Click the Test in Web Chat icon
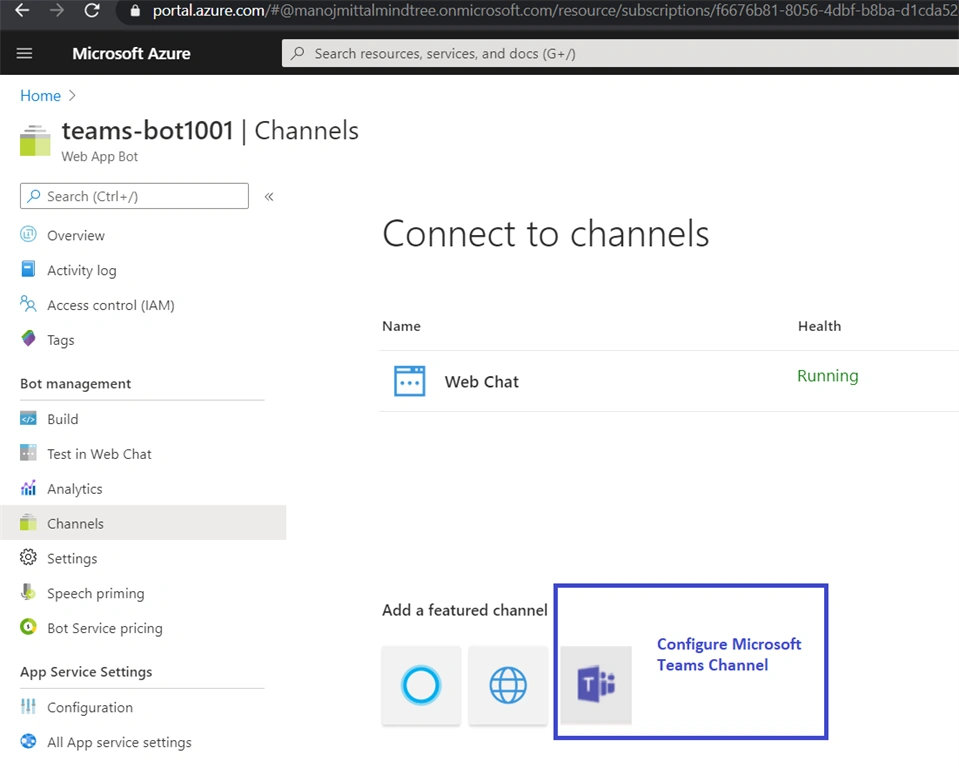The width and height of the screenshot is (959, 768). (28, 452)
